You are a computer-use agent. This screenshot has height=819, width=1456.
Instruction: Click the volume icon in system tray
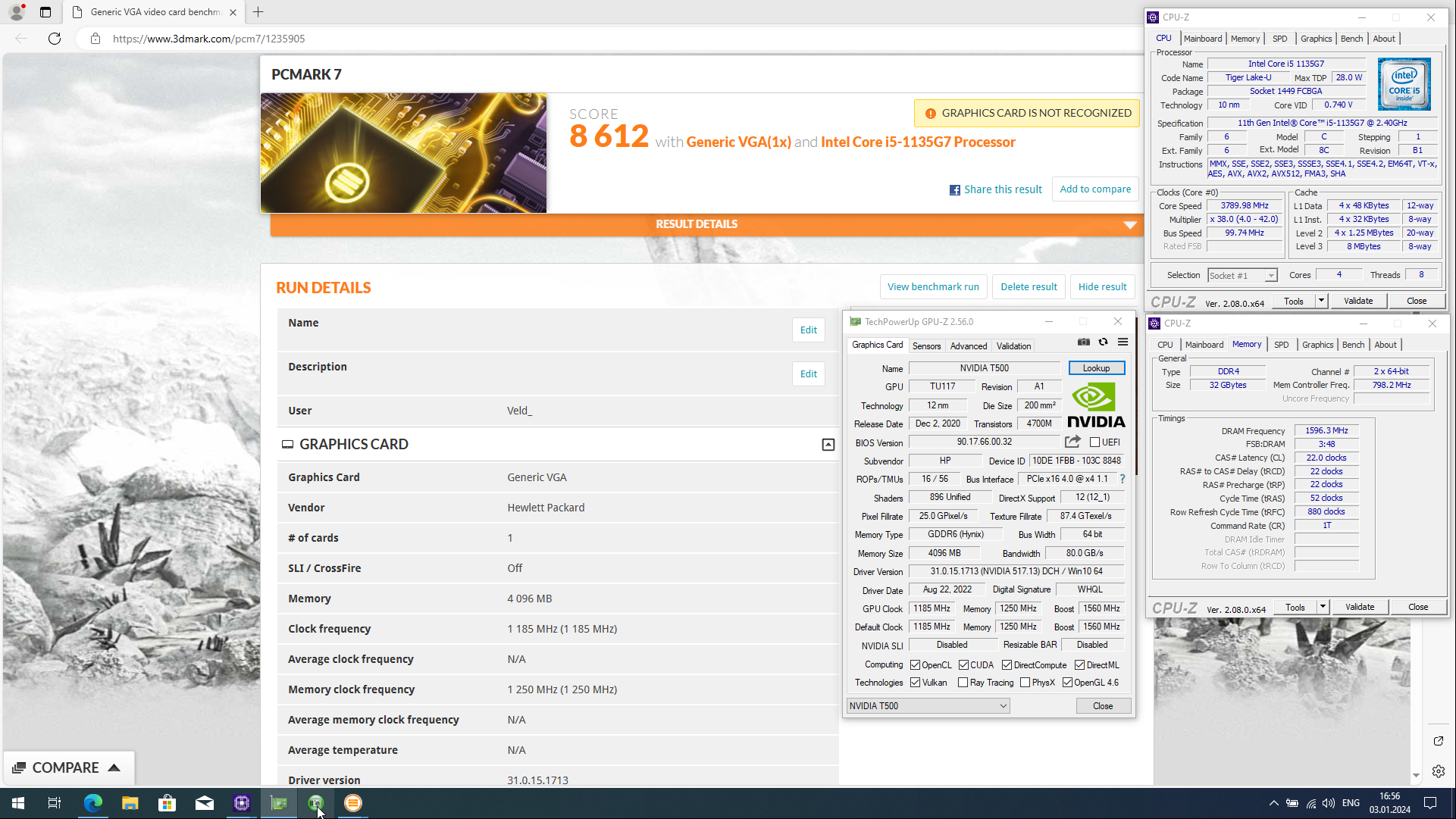point(1329,803)
